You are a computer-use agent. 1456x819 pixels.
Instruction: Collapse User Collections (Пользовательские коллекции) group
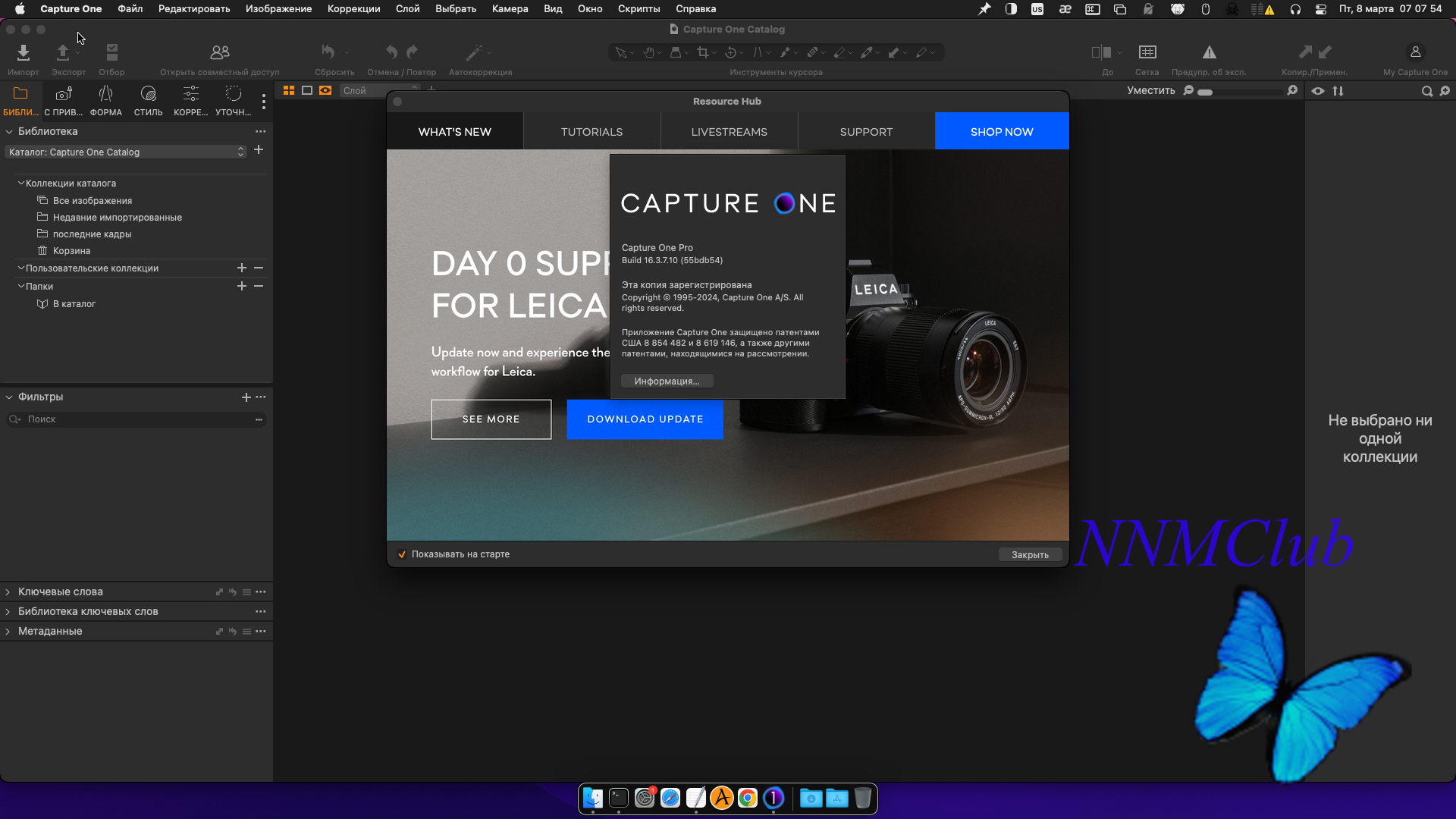coord(21,268)
